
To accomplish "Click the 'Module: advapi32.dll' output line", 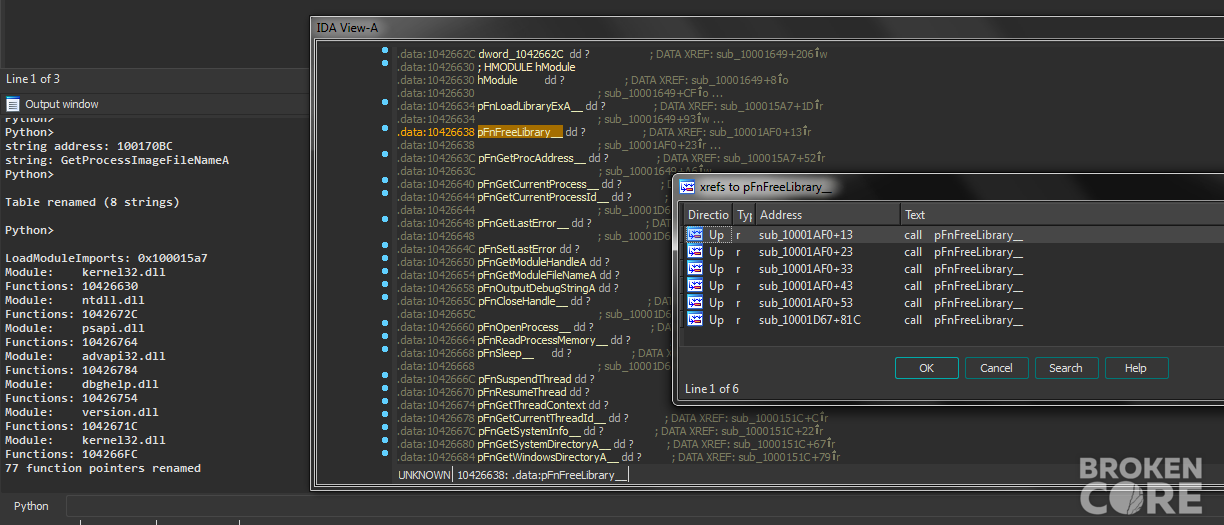I will pos(85,356).
